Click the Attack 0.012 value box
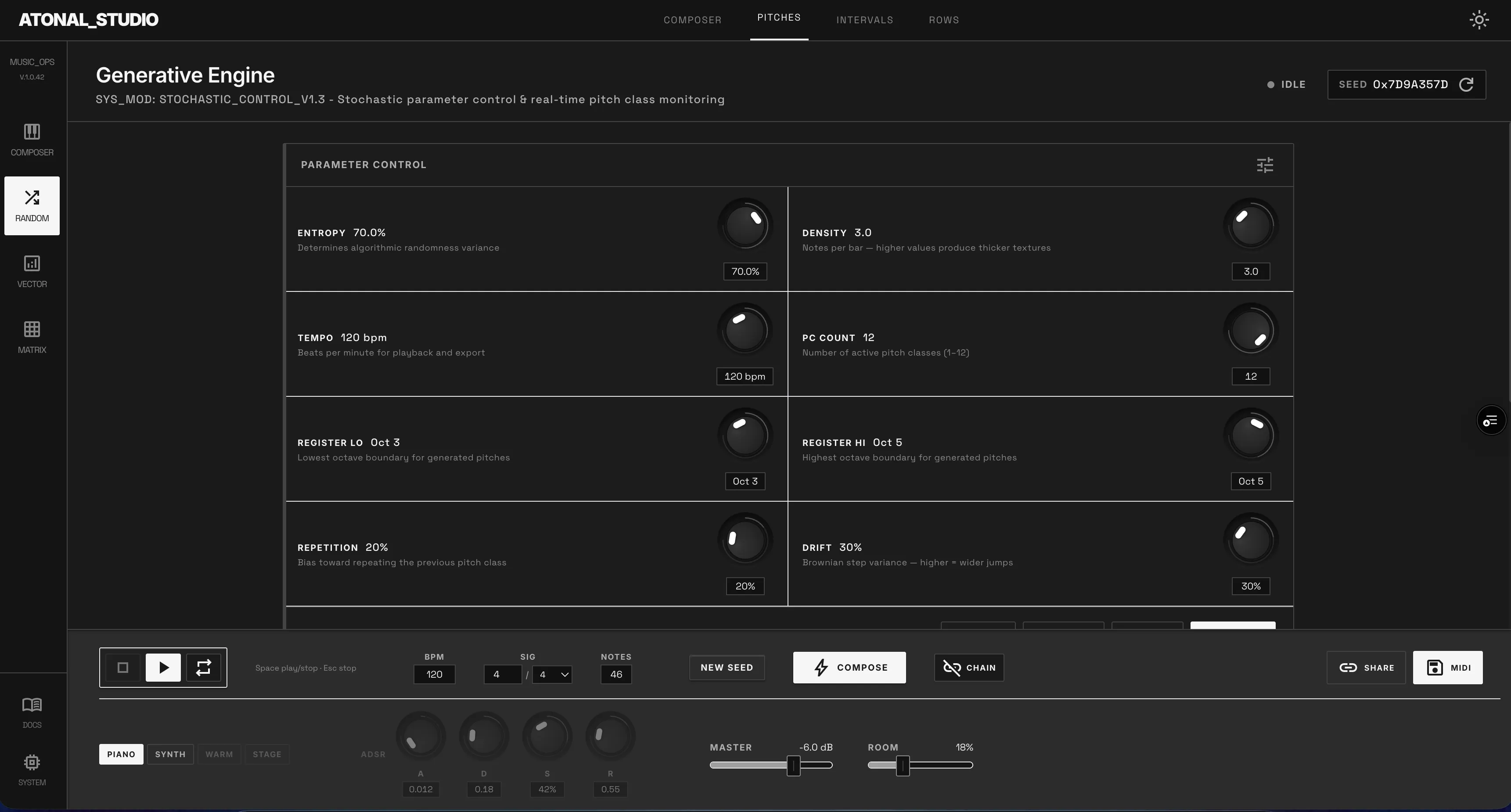The image size is (1511, 812). tap(421, 789)
